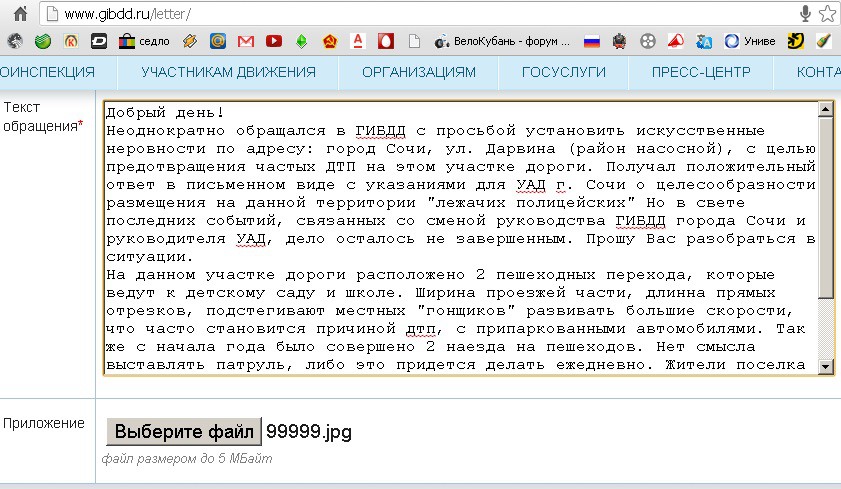Open the YouTube bookmark
This screenshot has height=489, width=841.
tap(273, 42)
